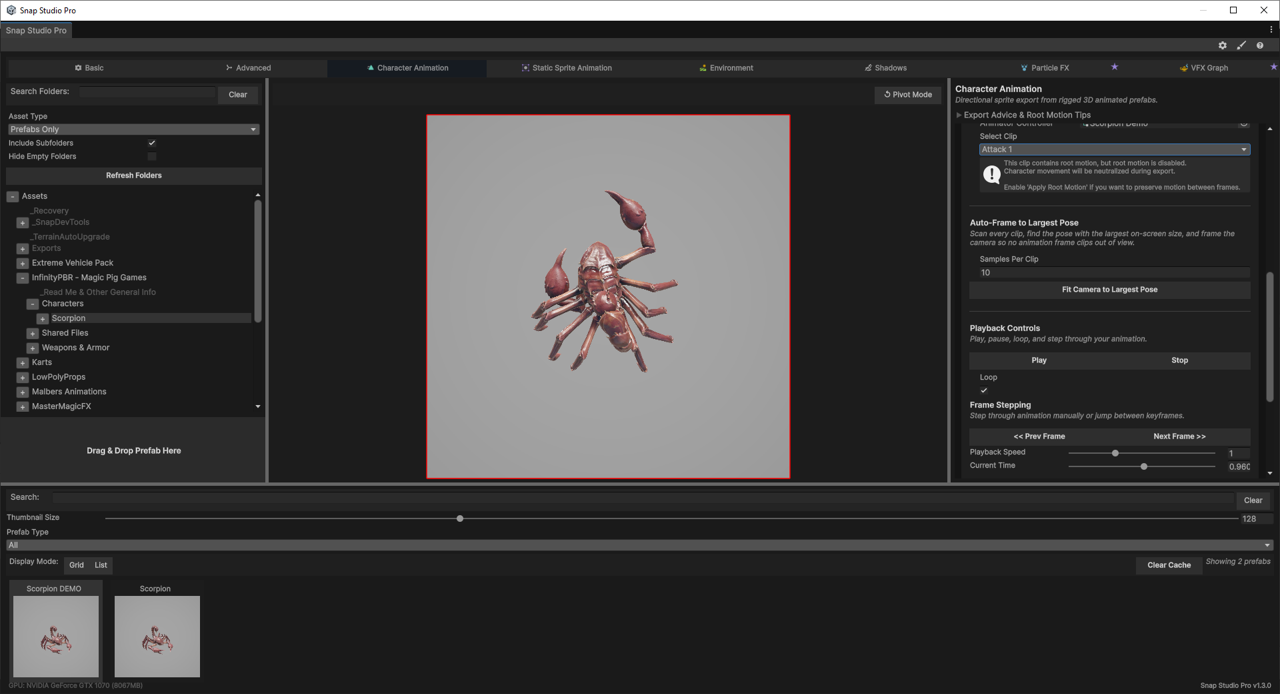Click the root motion warning exclamation icon
1280x694 pixels.
coord(991,175)
